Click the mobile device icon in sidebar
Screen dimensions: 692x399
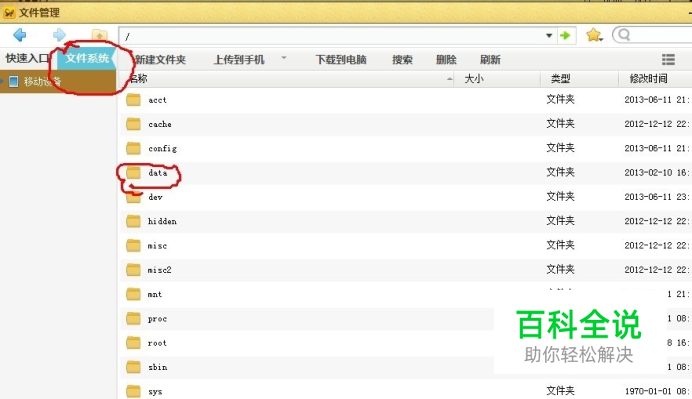[x=14, y=81]
